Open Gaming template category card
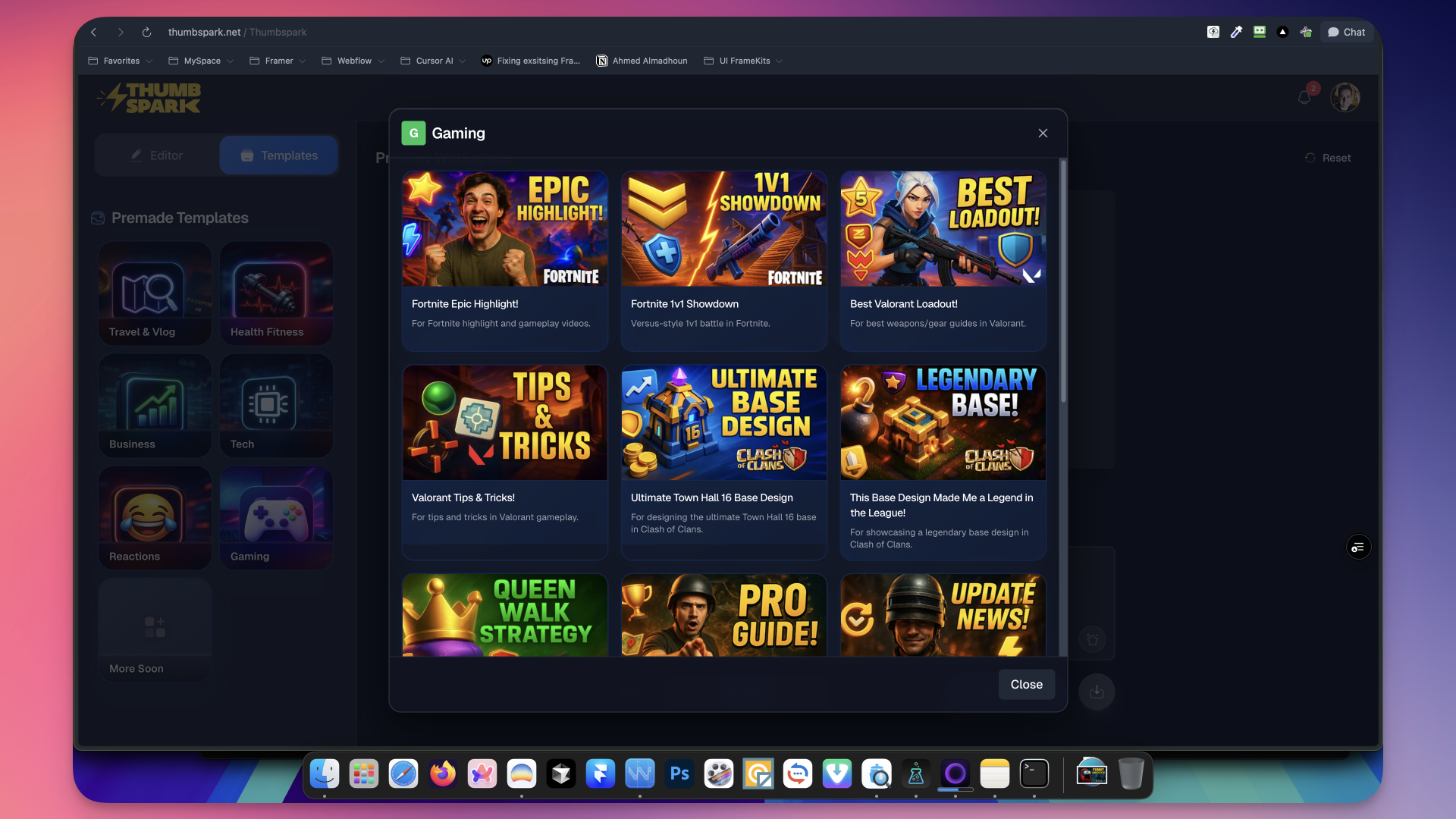Image resolution: width=1456 pixels, height=819 pixels. point(276,518)
